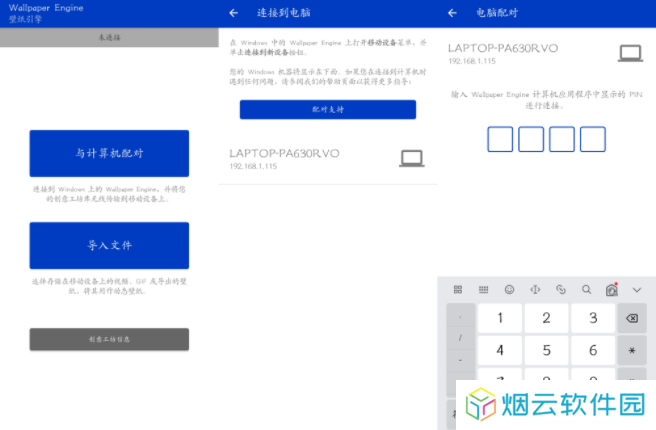Click the LAPTOP-PA630RVO name on the 电脑配对 screen
The image size is (656, 430).
(x=503, y=48)
